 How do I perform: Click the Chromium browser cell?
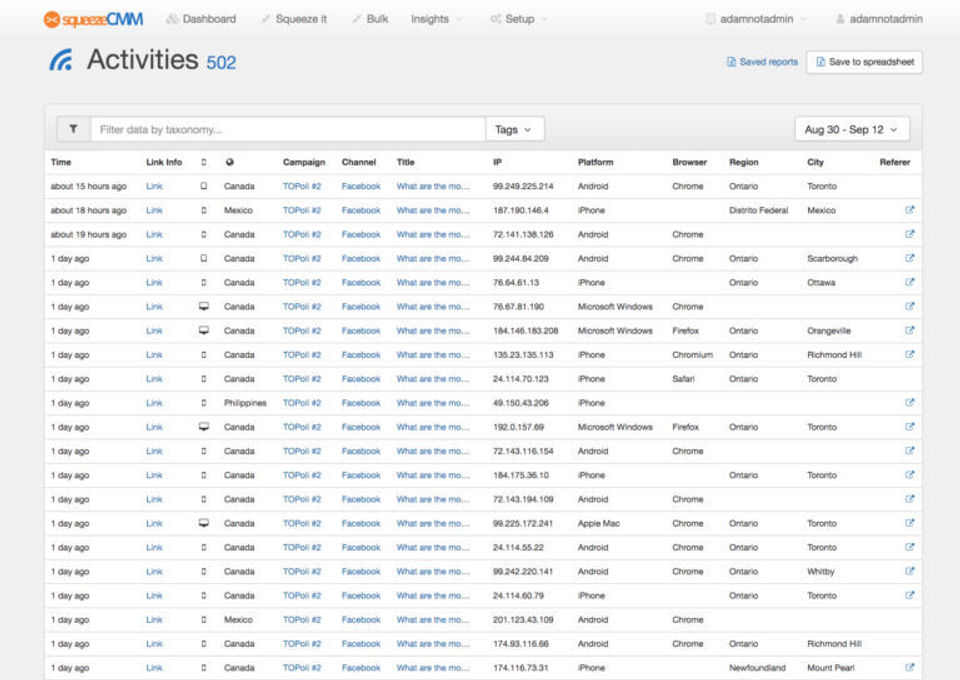(692, 354)
